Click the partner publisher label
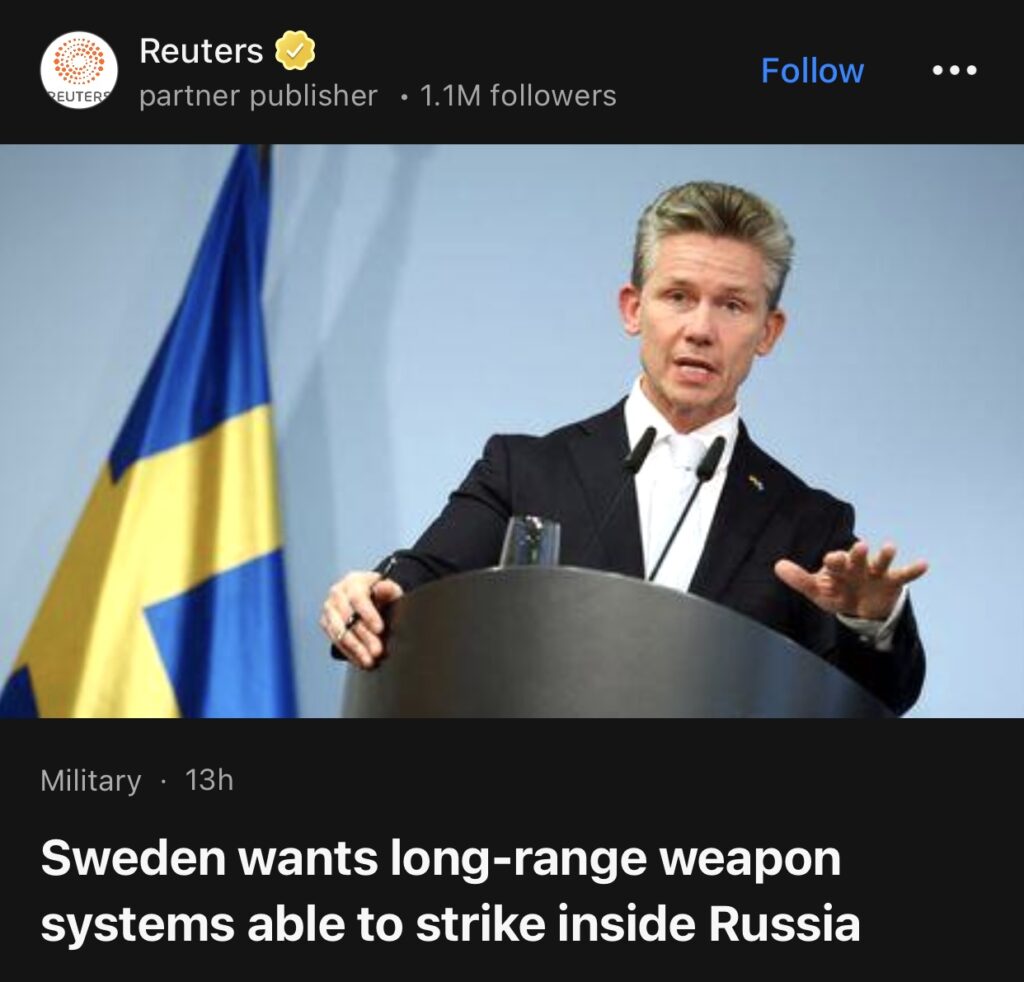 (259, 96)
